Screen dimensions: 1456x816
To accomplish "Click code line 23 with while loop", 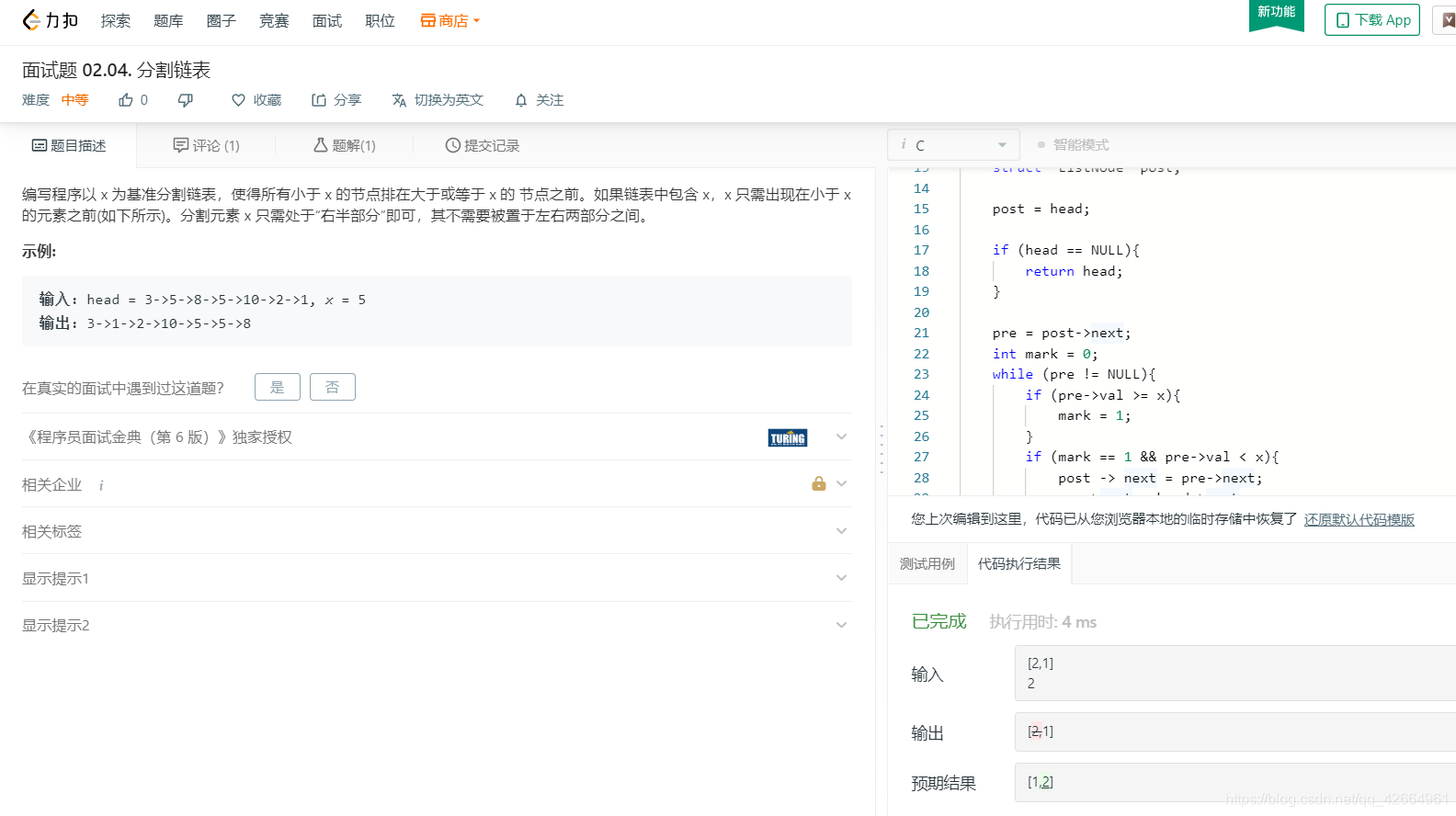I will pos(1074,374).
